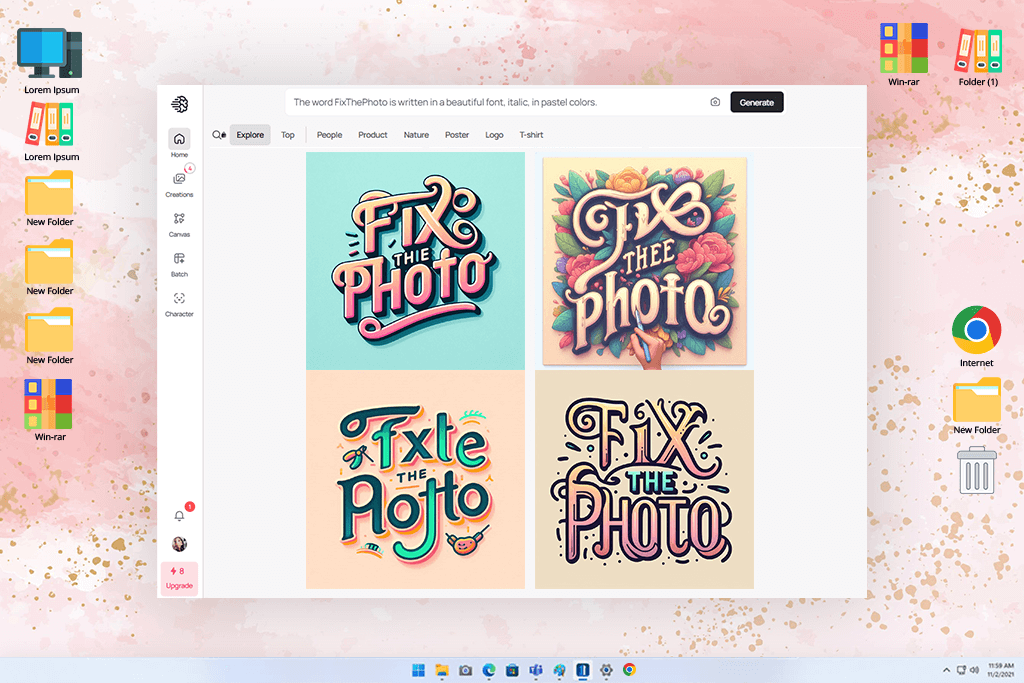The width and height of the screenshot is (1024, 683).
Task: Click the Windows Start button
Action: point(419,670)
